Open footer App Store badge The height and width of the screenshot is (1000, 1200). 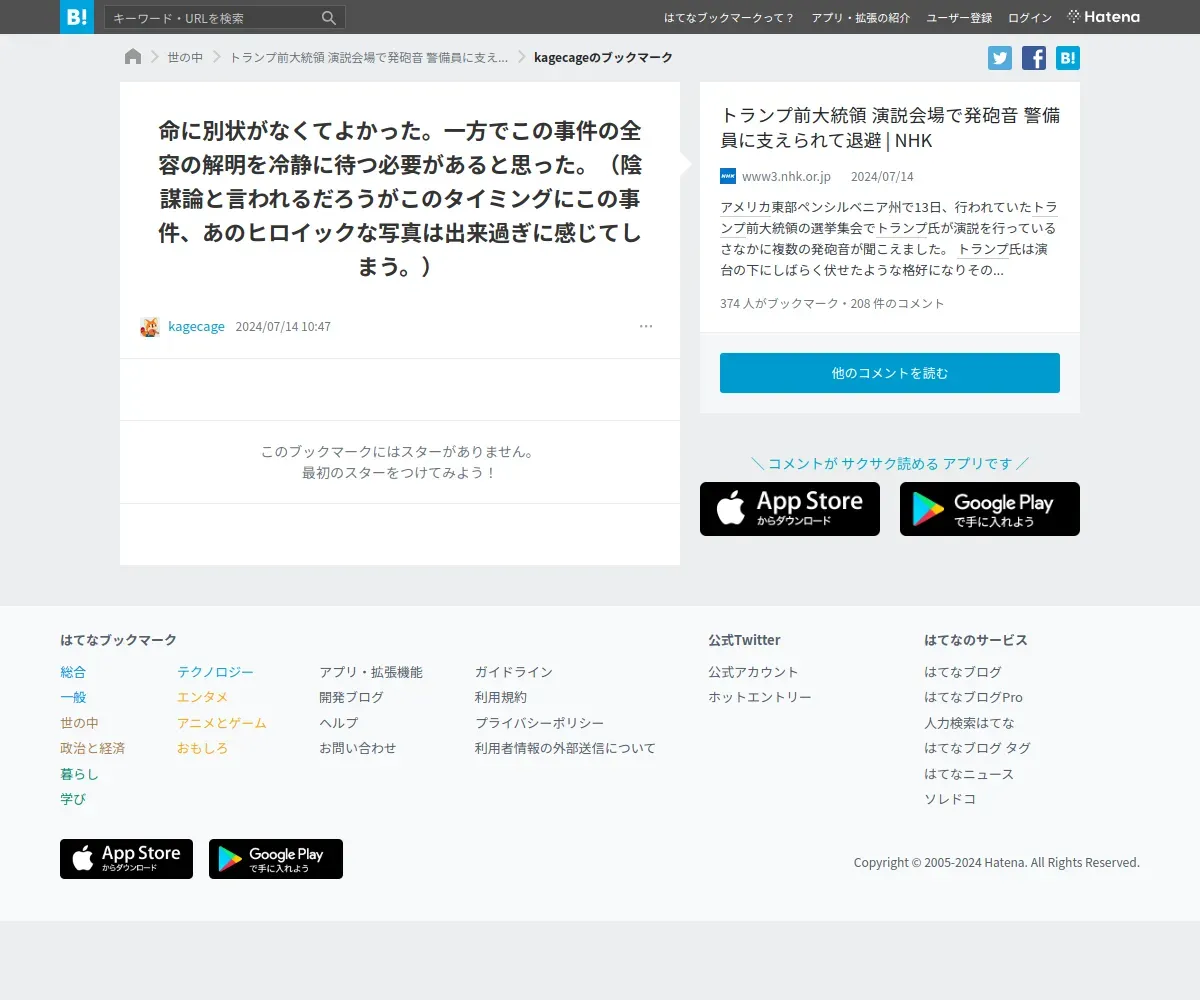126,859
